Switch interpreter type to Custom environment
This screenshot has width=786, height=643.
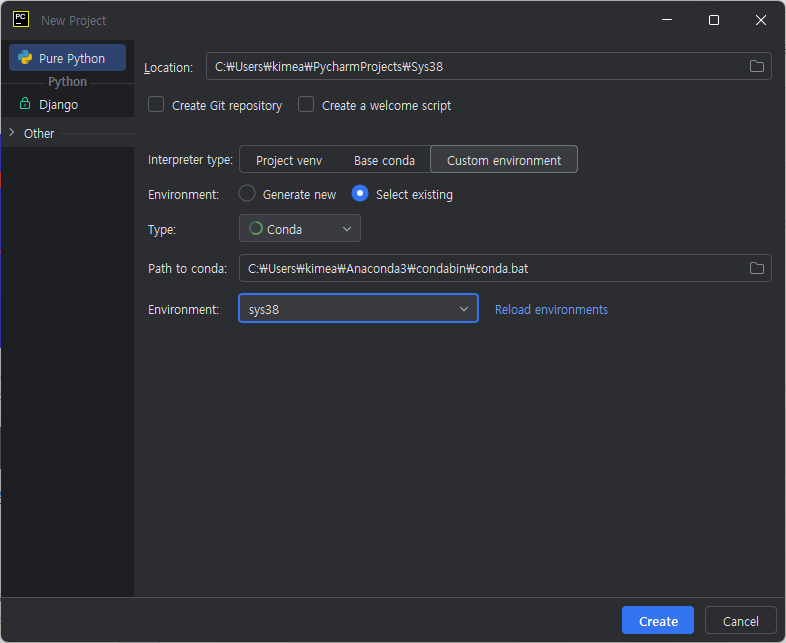504,160
